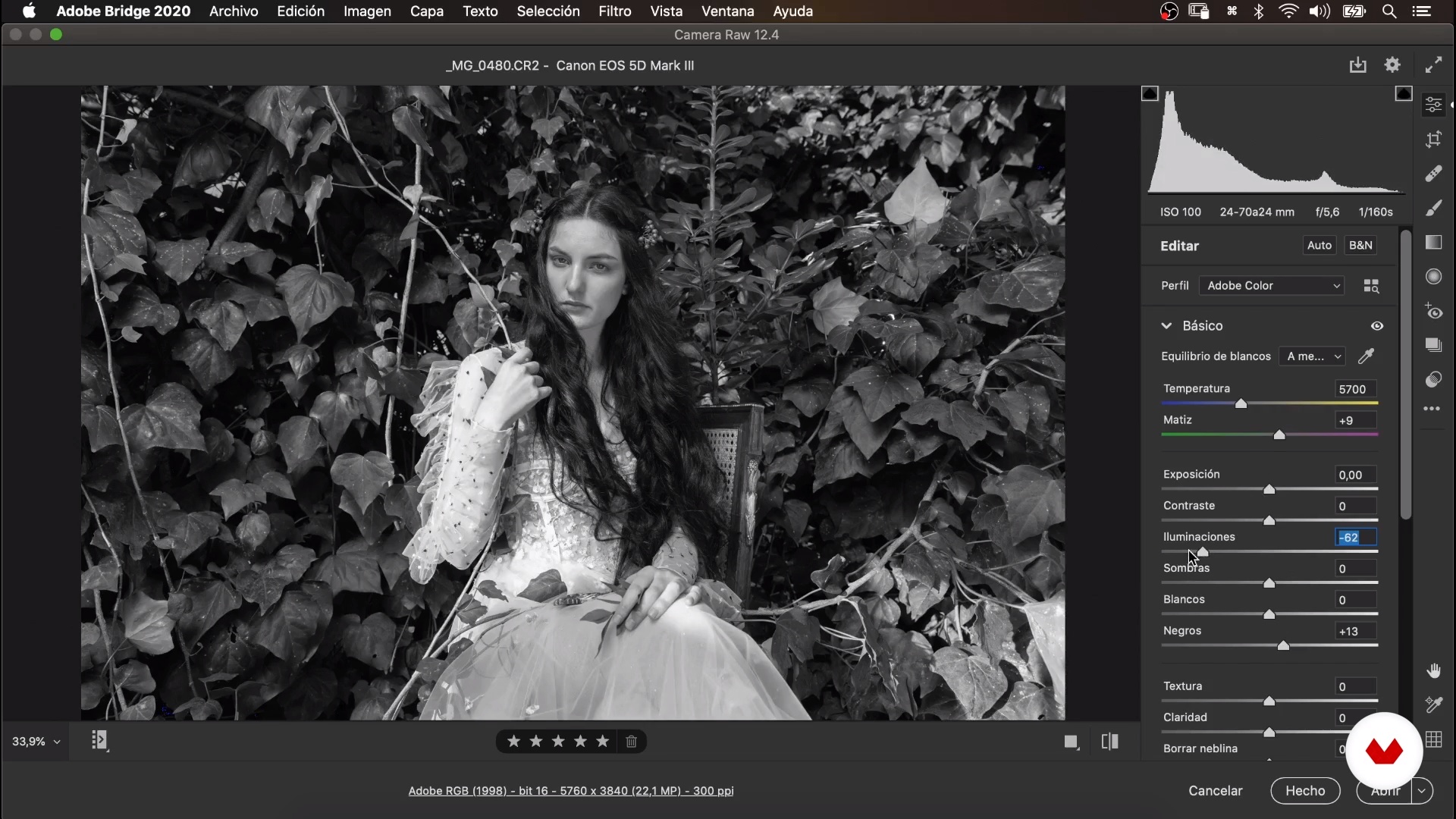Pick the white balance eyedropper tool
Image resolution: width=1456 pixels, height=819 pixels.
pos(1366,356)
